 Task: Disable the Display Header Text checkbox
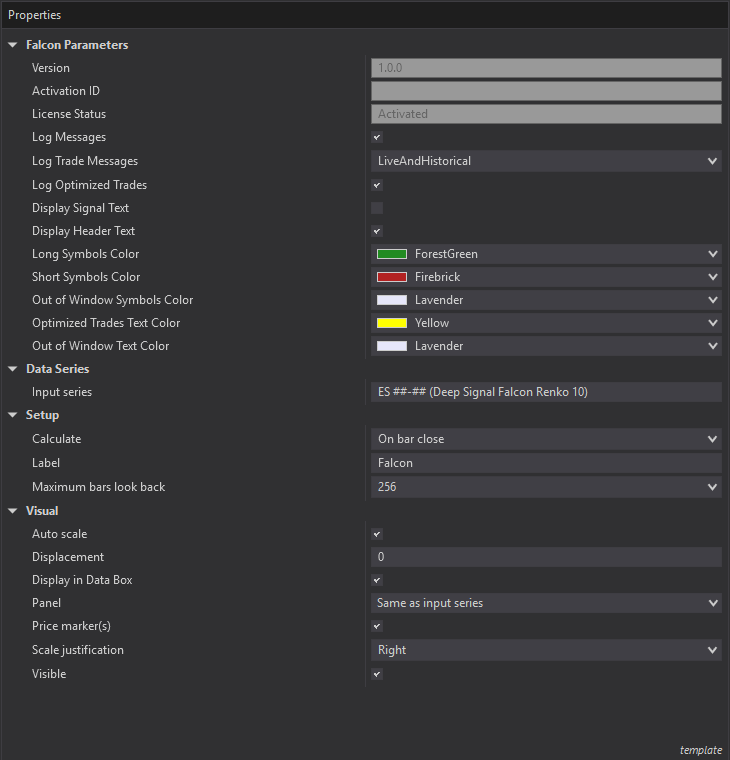[x=377, y=231]
